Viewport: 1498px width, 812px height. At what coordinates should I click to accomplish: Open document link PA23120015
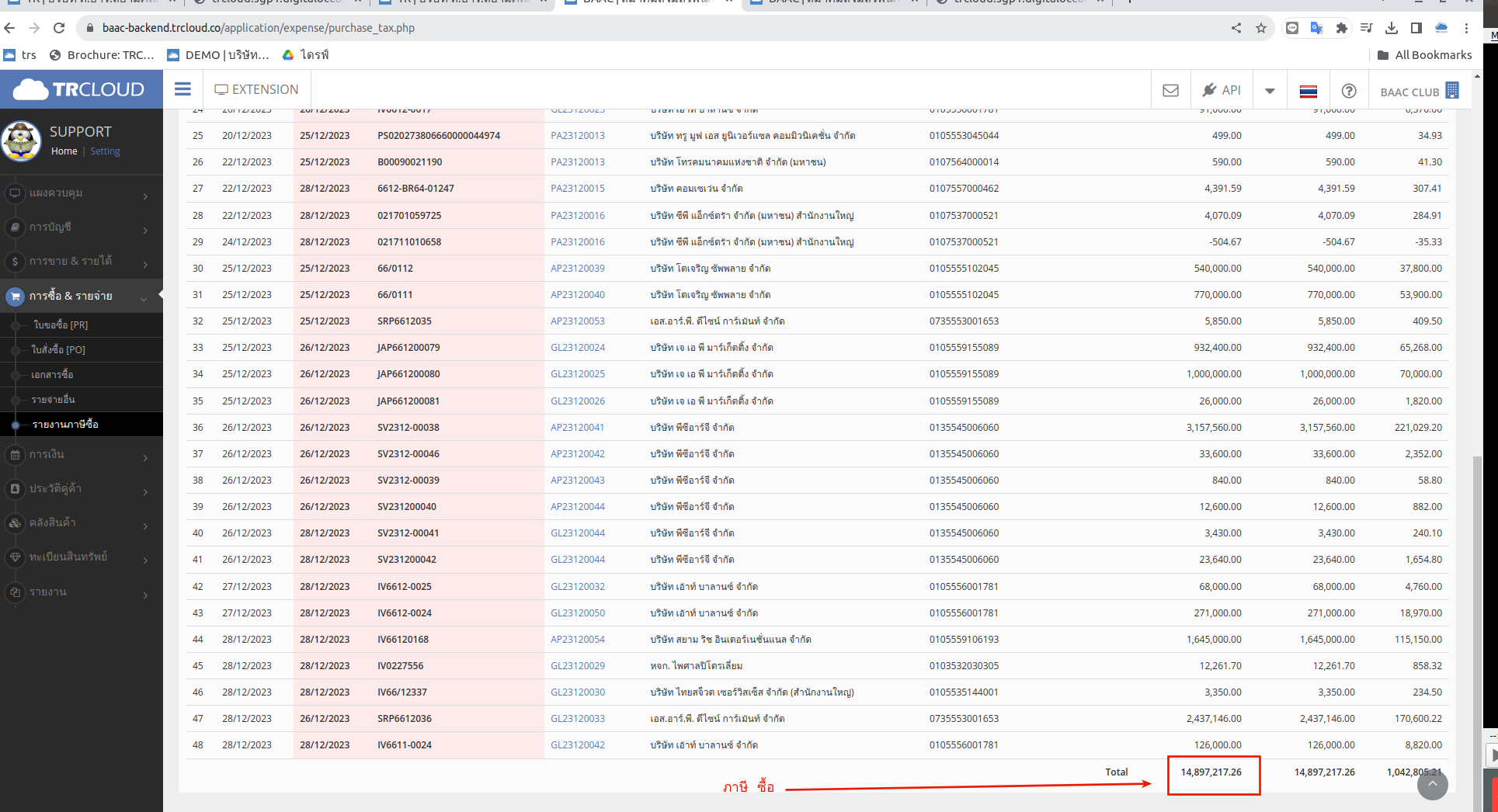coord(578,188)
